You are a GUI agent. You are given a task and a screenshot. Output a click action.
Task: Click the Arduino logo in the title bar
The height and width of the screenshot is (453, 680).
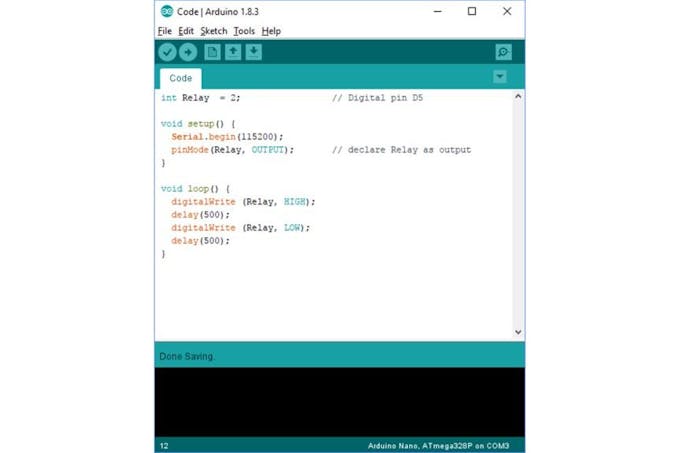click(167, 11)
